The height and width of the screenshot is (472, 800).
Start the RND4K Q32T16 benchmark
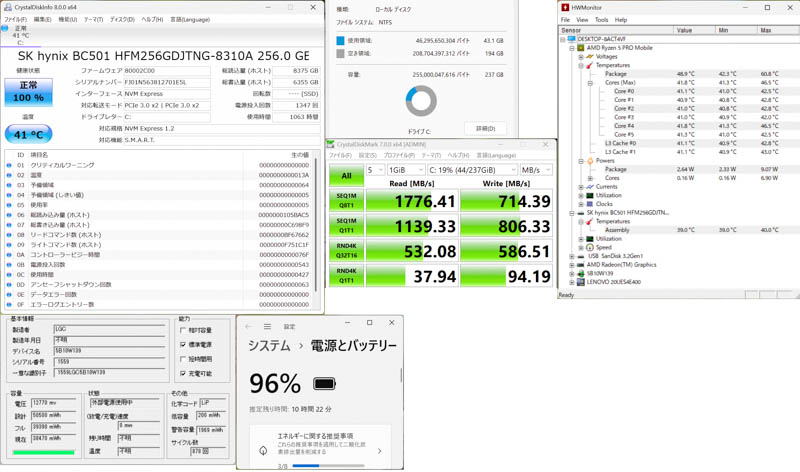pos(346,251)
